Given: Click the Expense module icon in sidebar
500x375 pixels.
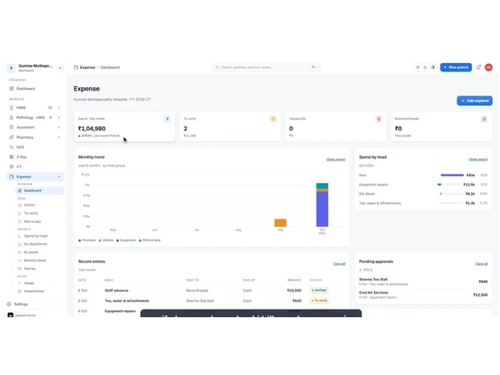Looking at the screenshot, I should tap(11, 177).
